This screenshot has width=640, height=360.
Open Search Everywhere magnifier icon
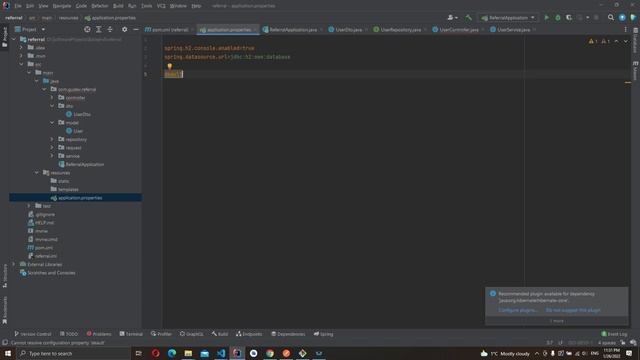611,18
